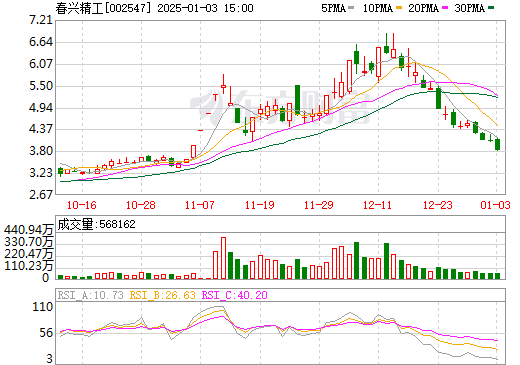Click the 440.94万 volume axis label
Viewport: 520px width, 365px height.
[28, 230]
